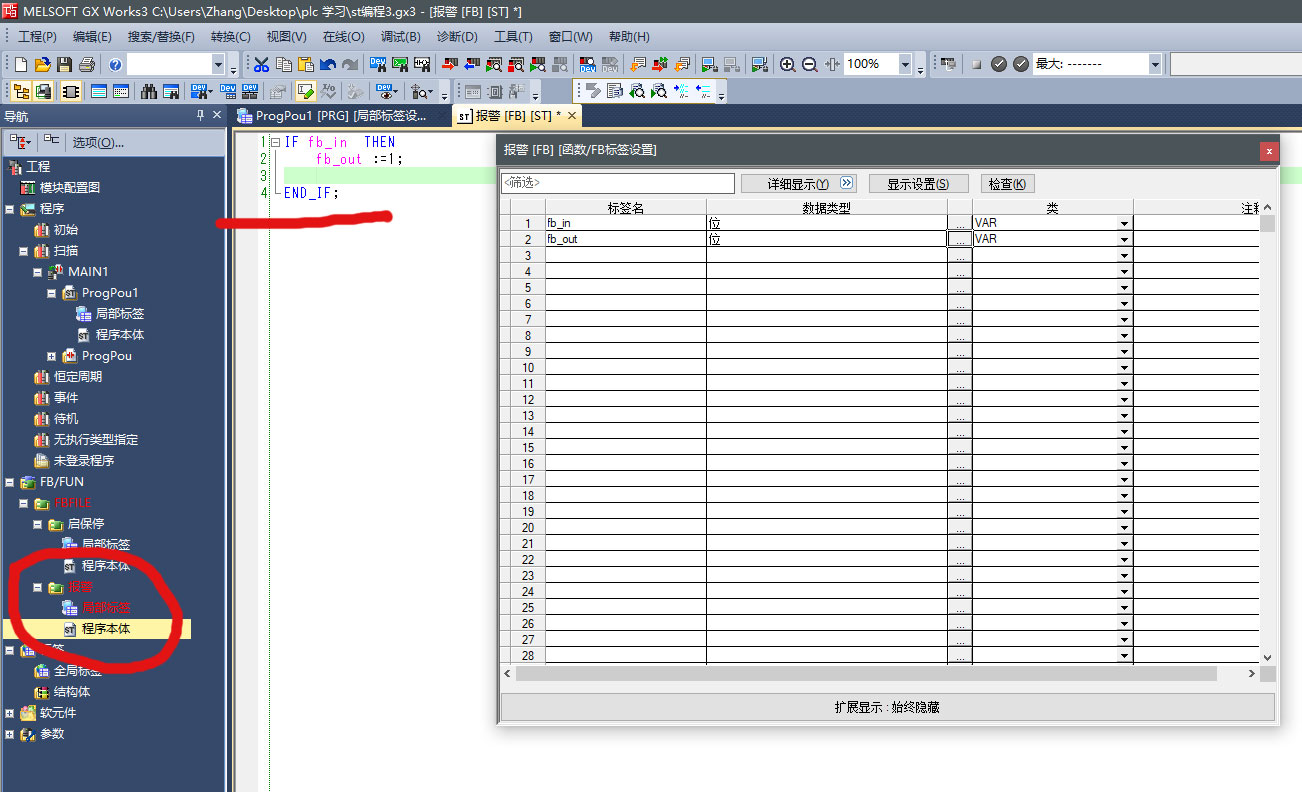Open the 转换(C) menu
Viewport: 1302px width, 792px height.
[230, 37]
